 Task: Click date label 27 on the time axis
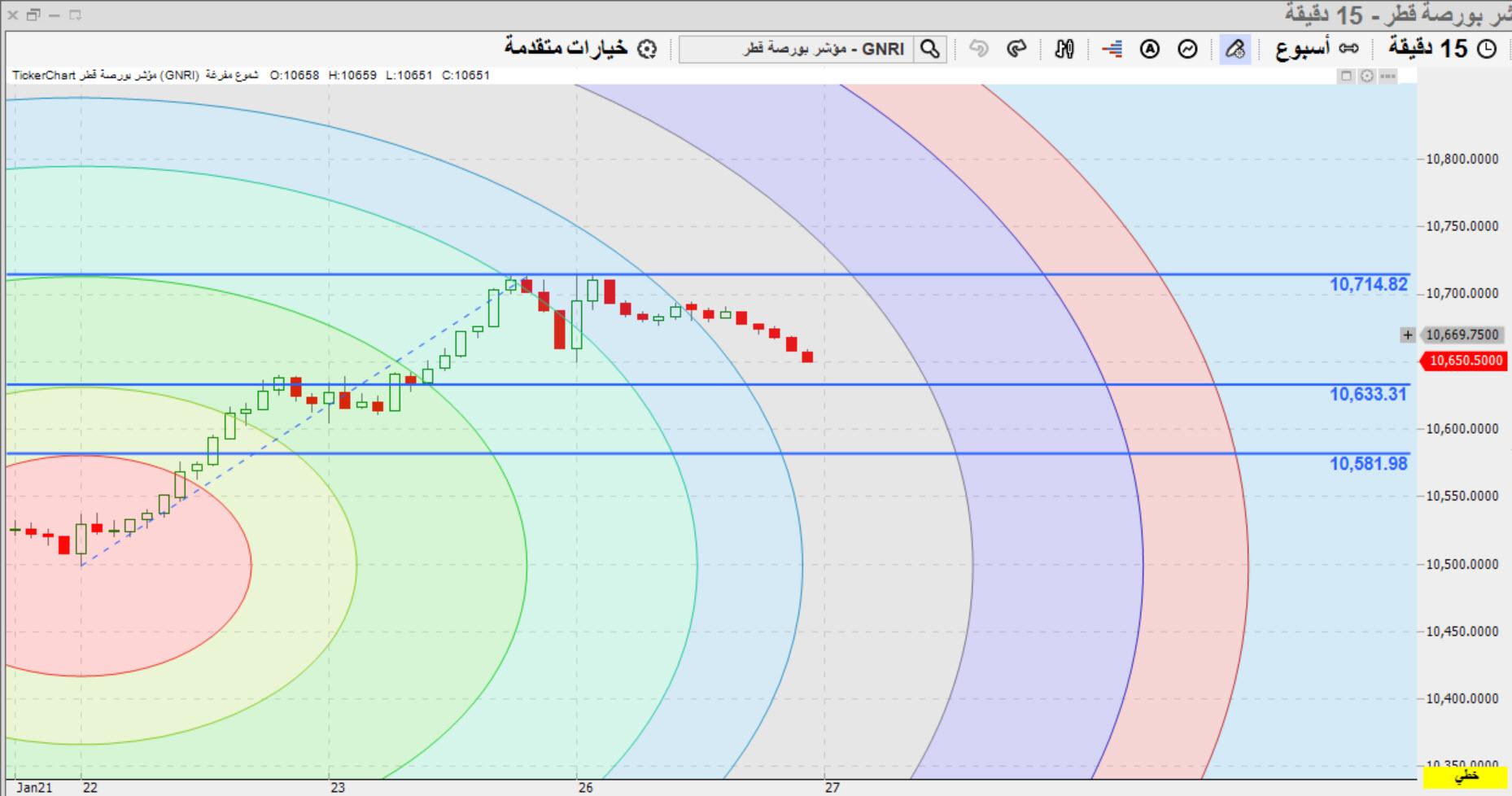[832, 787]
